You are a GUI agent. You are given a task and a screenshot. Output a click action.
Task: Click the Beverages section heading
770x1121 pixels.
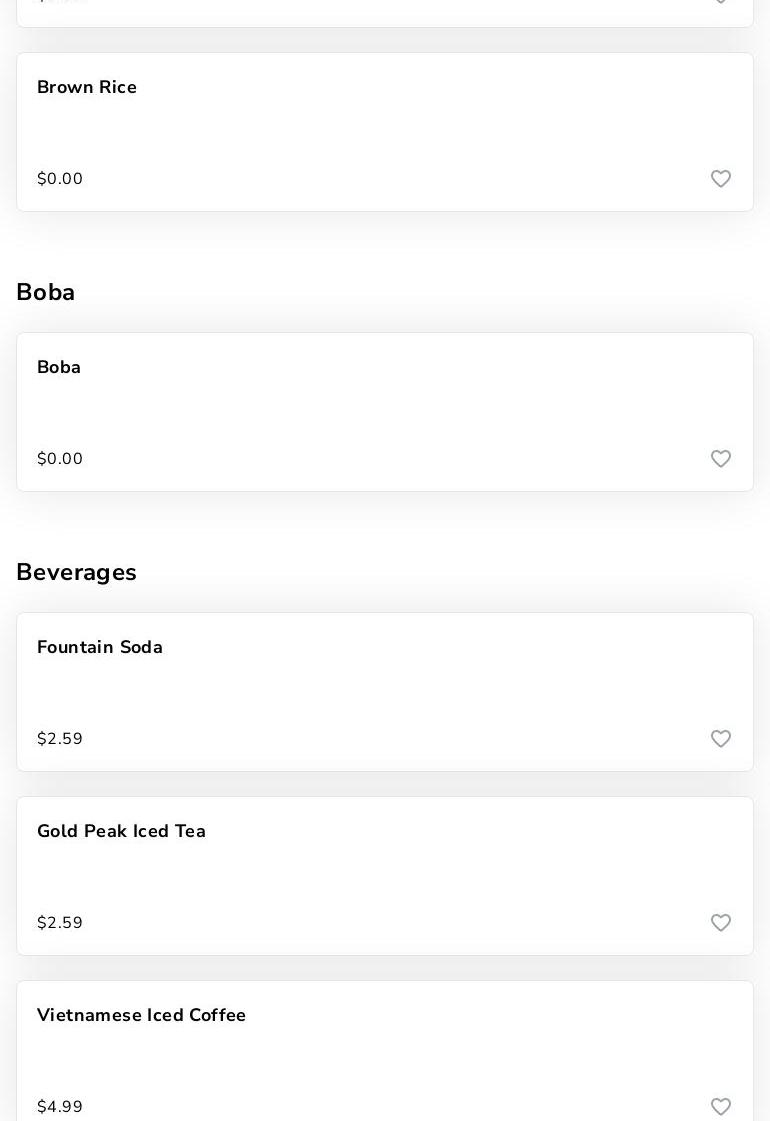click(76, 573)
